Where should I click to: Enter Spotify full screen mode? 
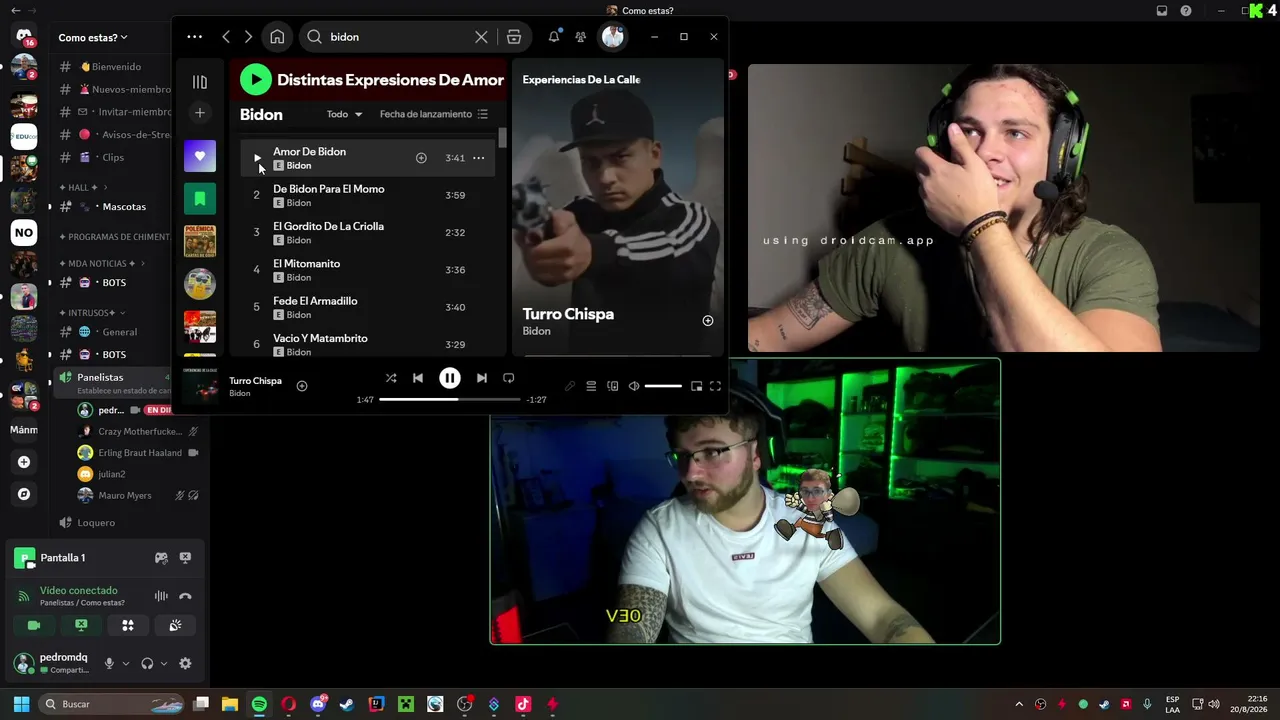click(x=715, y=386)
